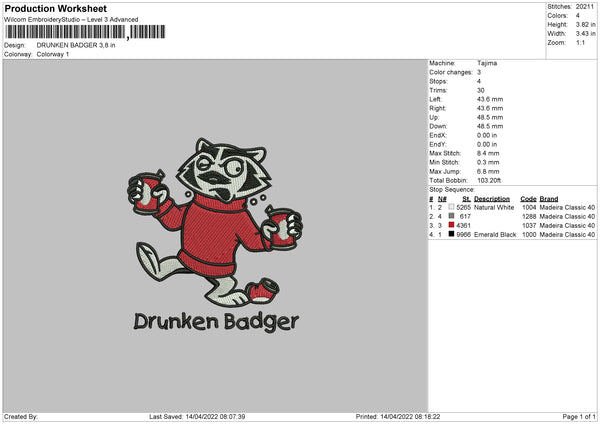Click the barcode at the top
Screen dimensions: 600x424
[85, 32]
